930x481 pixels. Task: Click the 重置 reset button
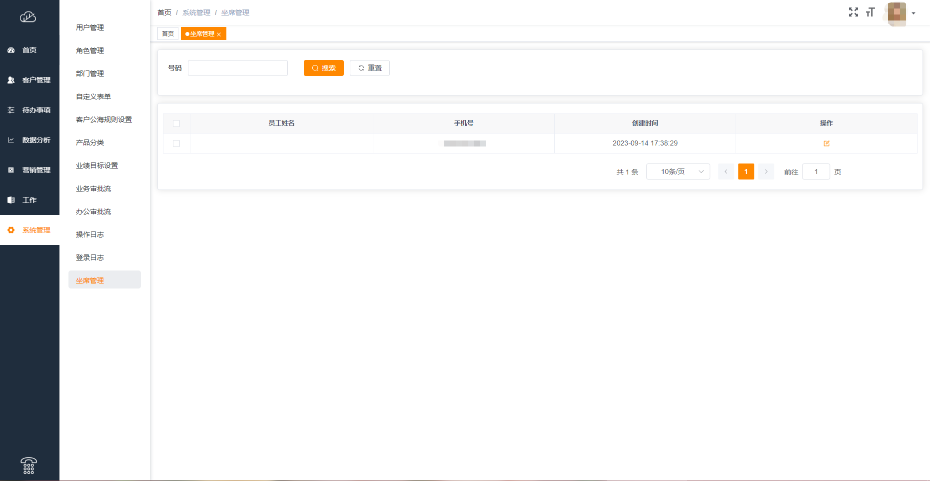[x=370, y=68]
